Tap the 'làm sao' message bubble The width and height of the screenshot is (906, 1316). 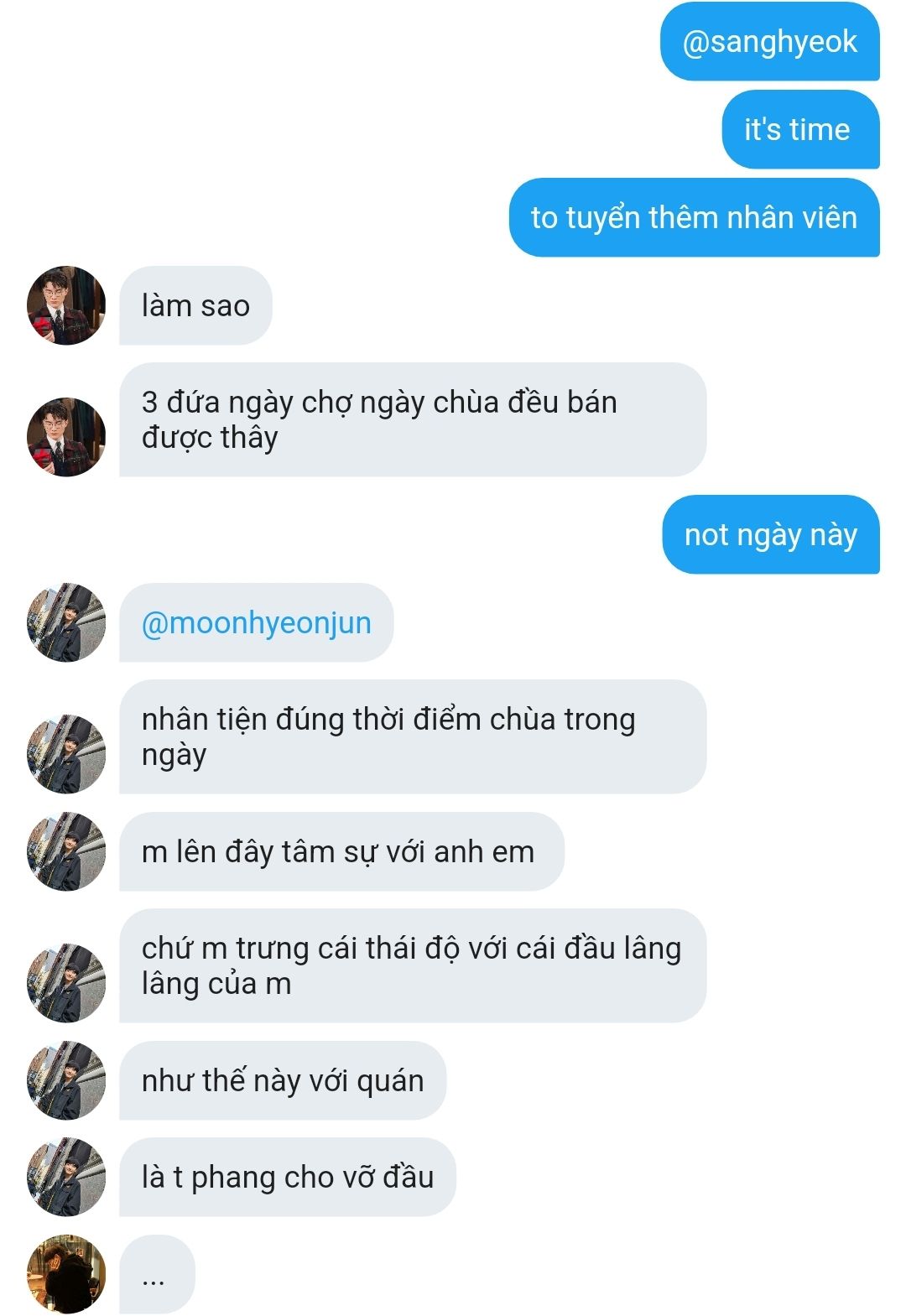pyautogui.click(x=195, y=306)
